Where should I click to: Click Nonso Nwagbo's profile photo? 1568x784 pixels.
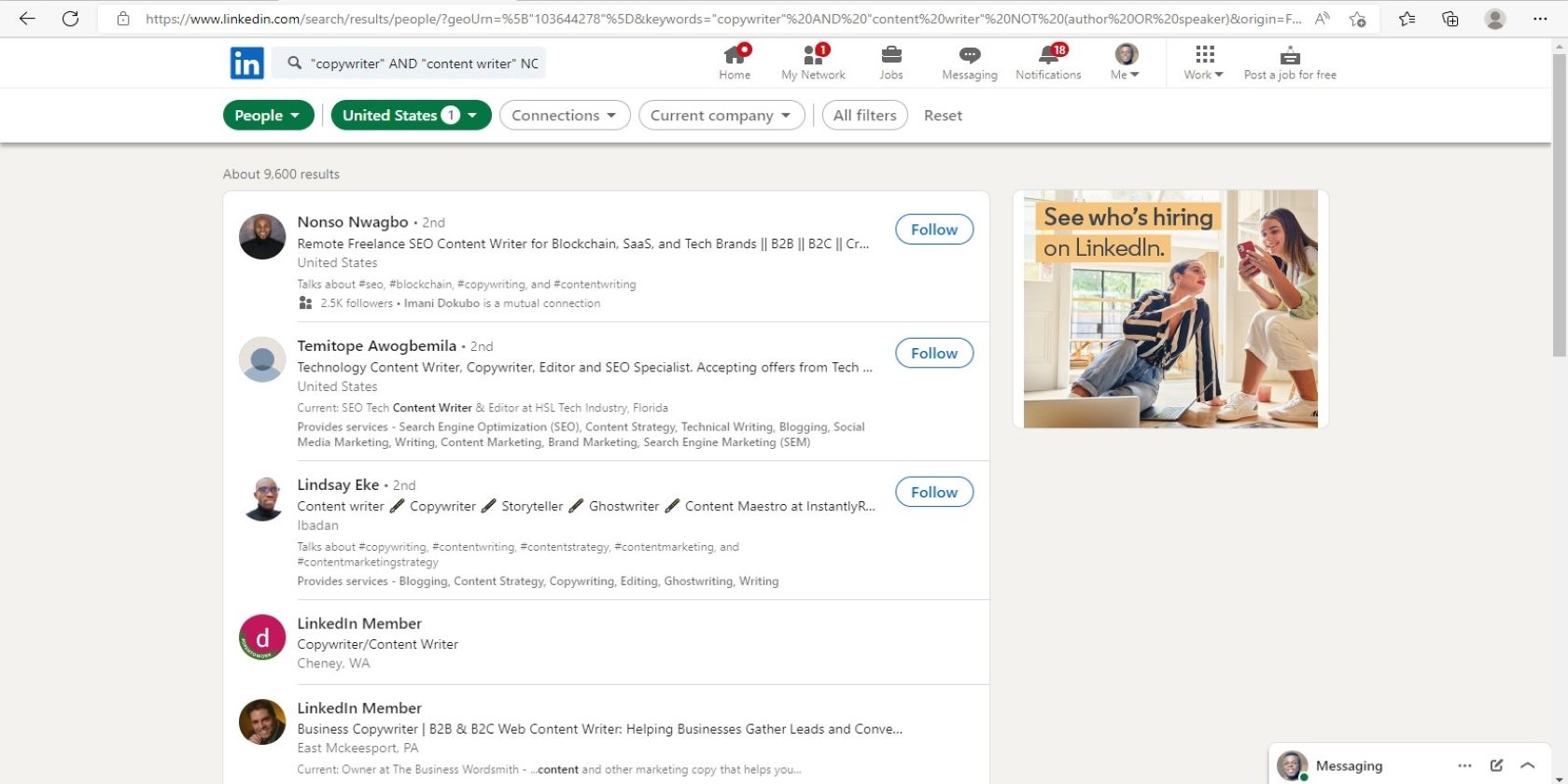point(262,236)
